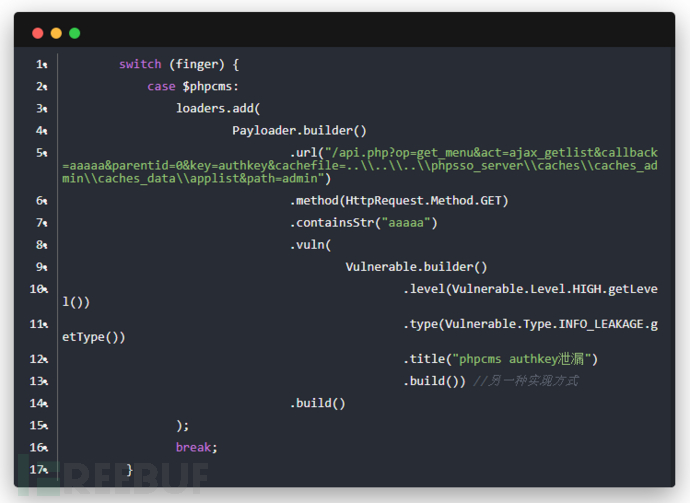Click '$phpcms:' on line 2
The image size is (690, 503).
[x=211, y=86]
